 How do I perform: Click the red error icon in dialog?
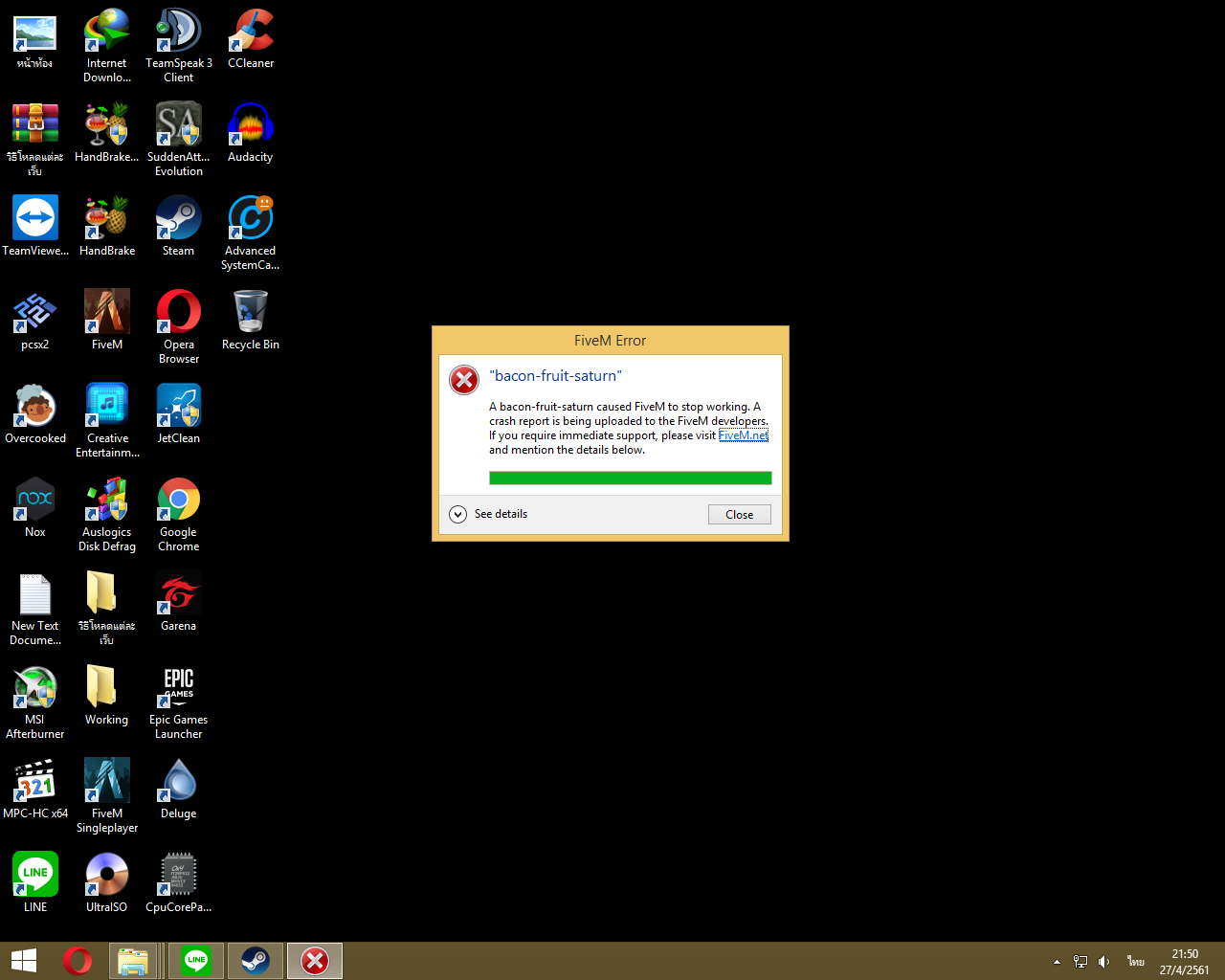click(464, 380)
